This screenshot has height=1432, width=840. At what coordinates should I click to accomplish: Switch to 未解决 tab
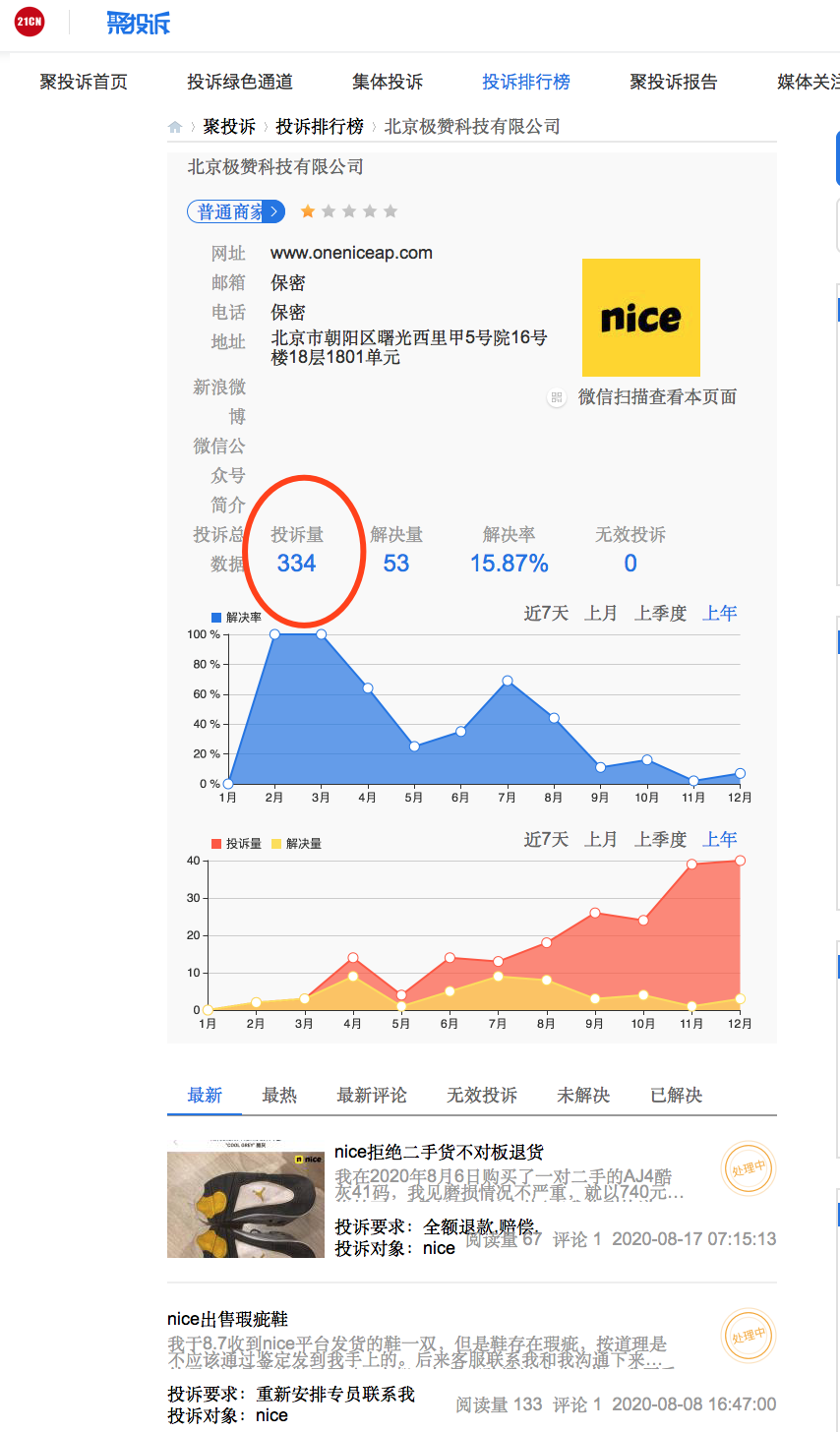click(x=583, y=1096)
